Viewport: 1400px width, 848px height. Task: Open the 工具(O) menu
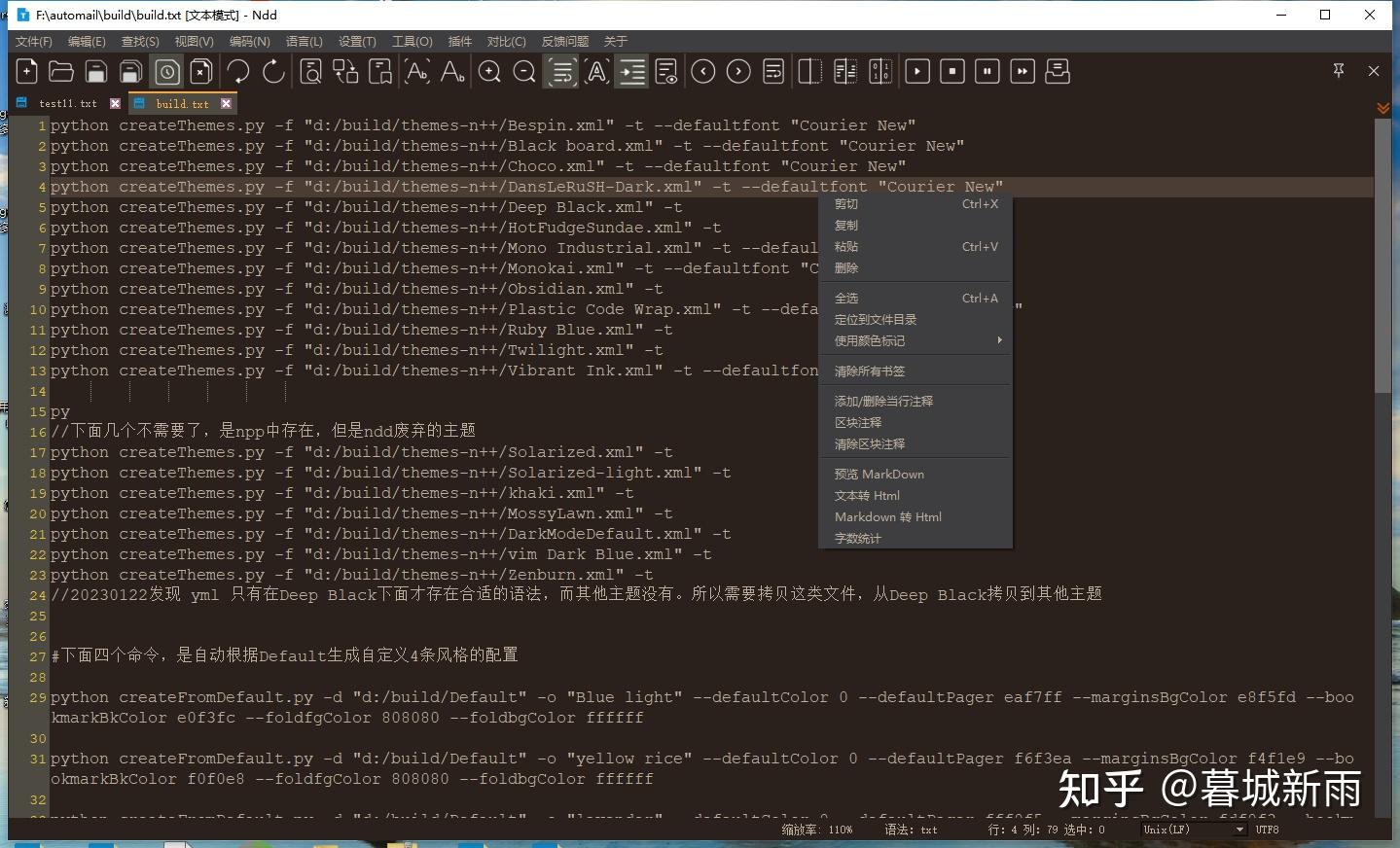411,41
